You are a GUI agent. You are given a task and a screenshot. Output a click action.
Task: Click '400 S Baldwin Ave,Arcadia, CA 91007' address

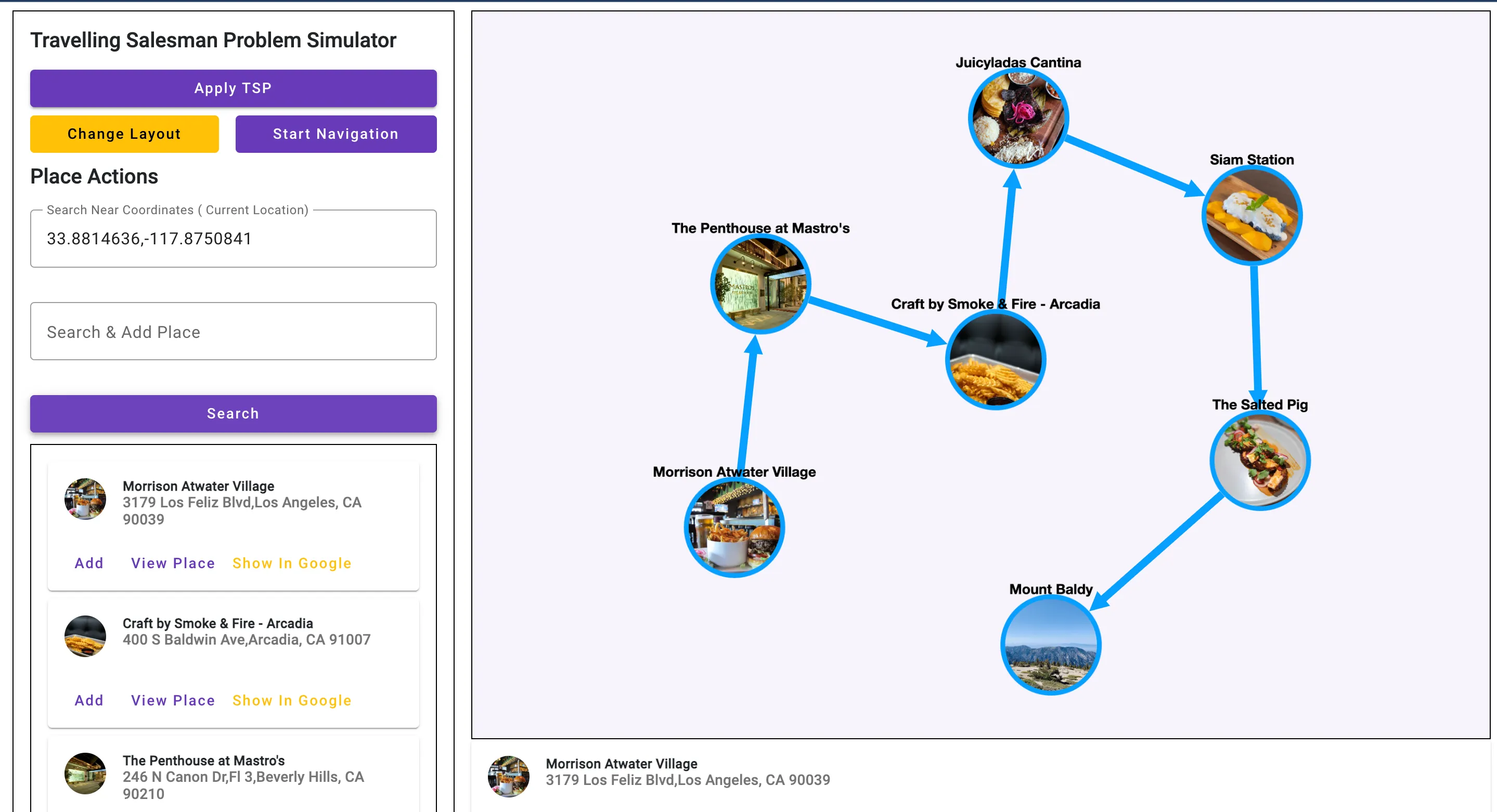tap(247, 639)
